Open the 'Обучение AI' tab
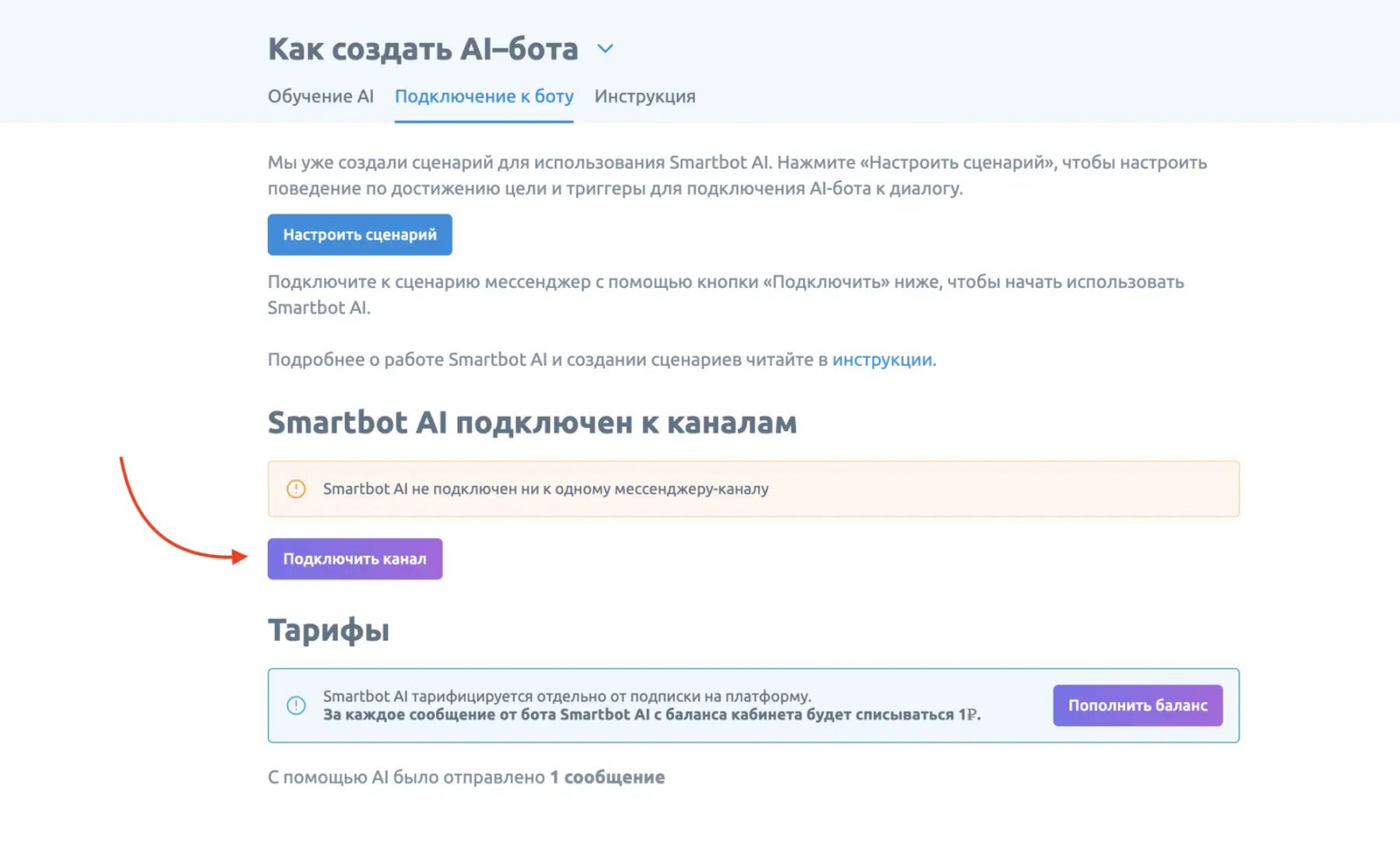Viewport: 1400px width, 843px height. coord(320,96)
